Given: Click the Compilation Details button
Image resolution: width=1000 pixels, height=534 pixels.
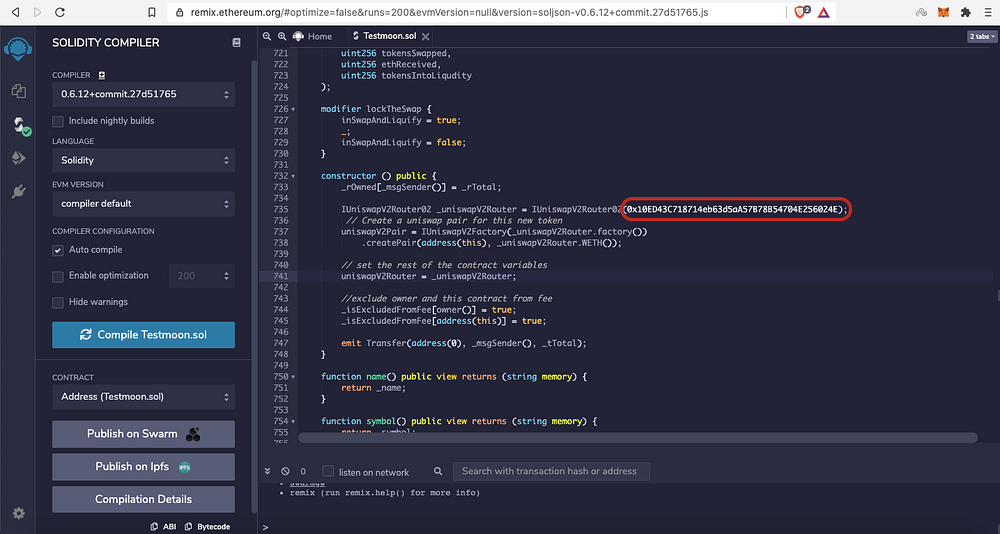Looking at the screenshot, I should coord(143,499).
